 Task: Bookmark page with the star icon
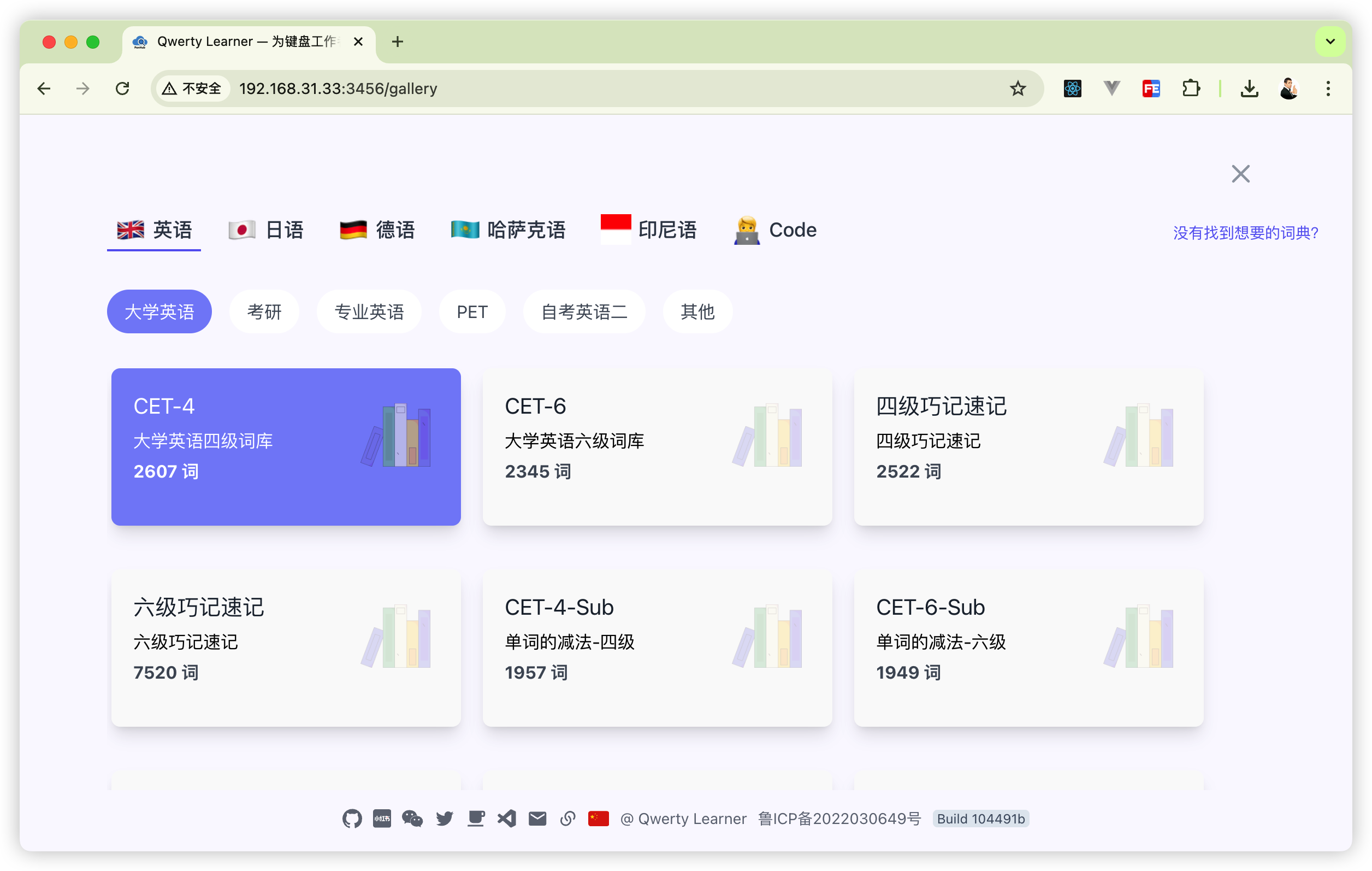pos(1018,89)
